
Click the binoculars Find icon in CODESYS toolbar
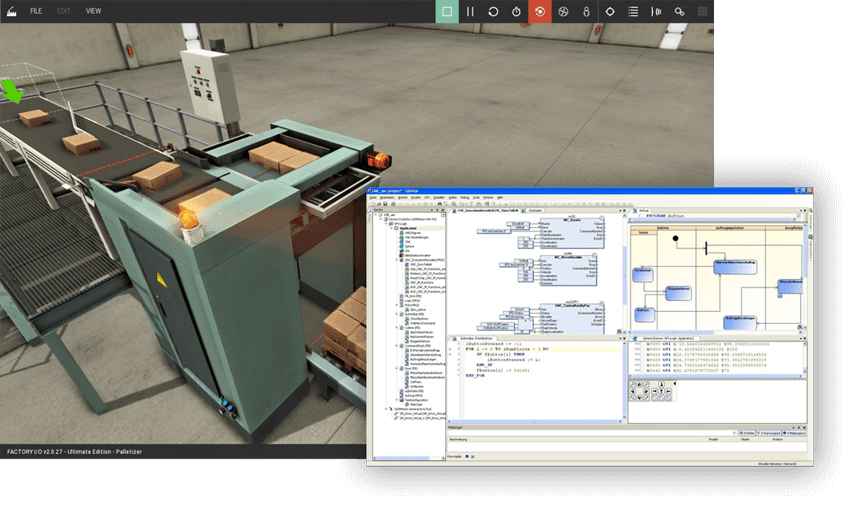click(440, 204)
